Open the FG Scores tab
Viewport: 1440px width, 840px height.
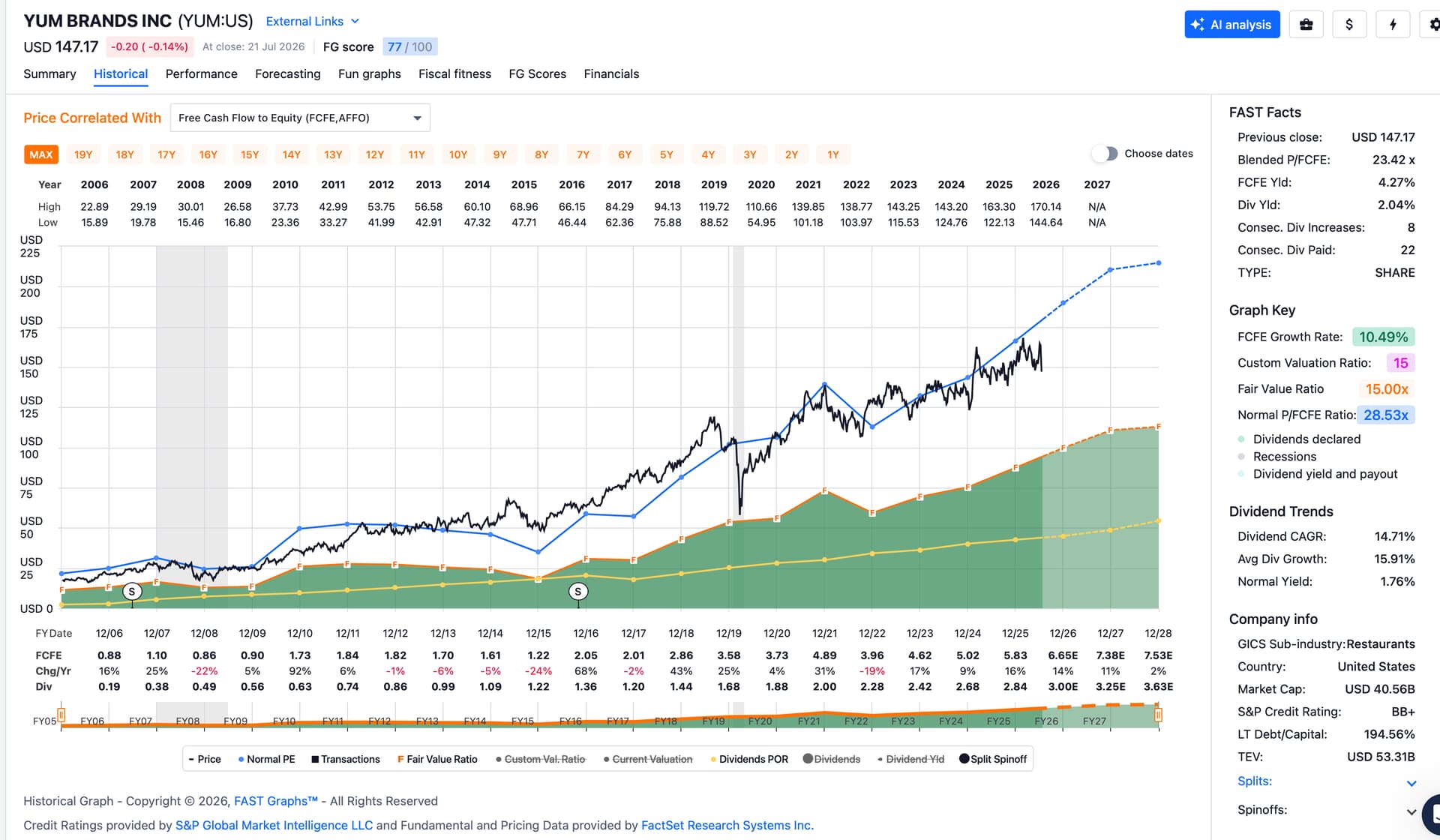point(538,74)
